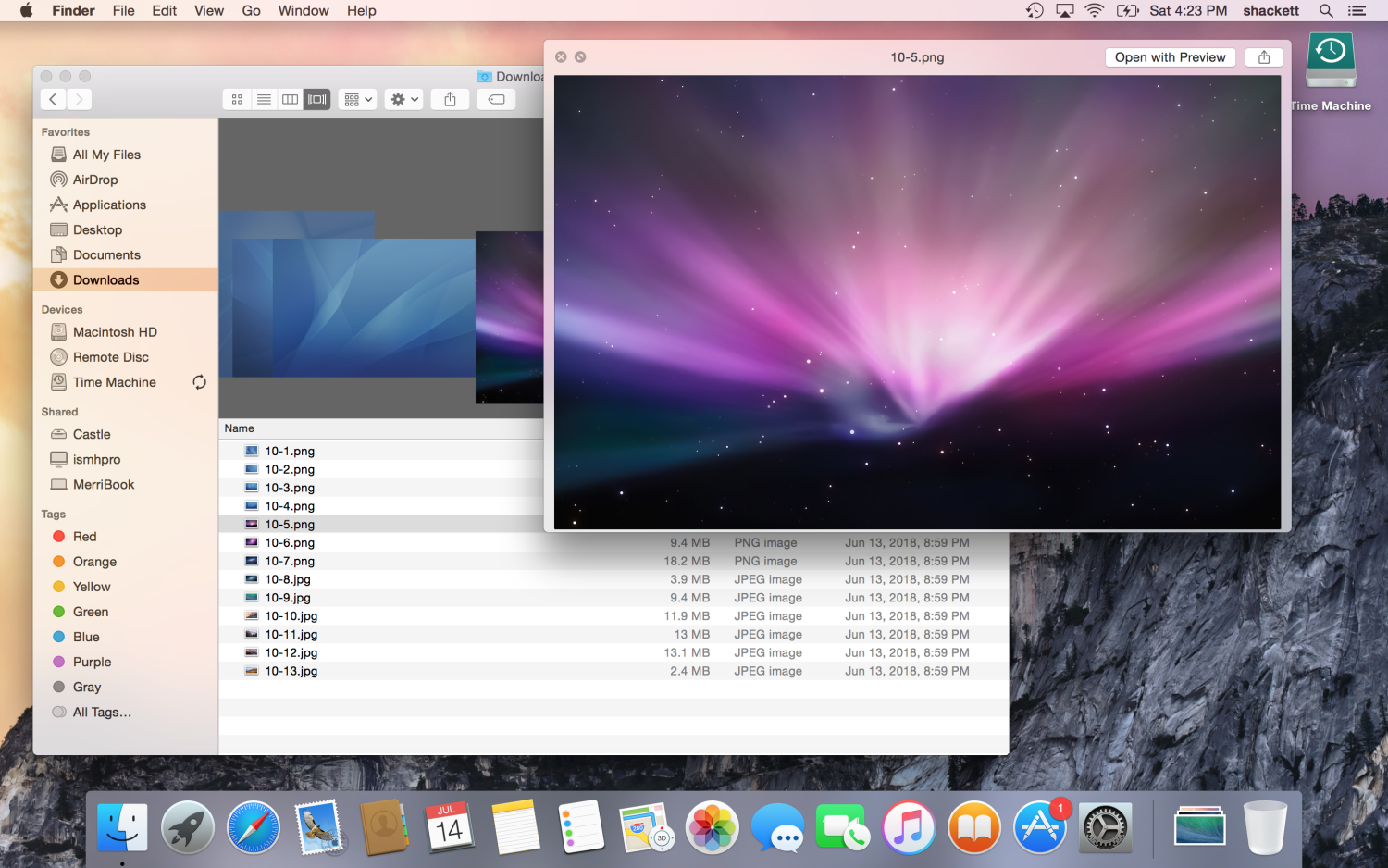The width and height of the screenshot is (1388, 868).
Task: Open the Action gear dropdown menu
Action: 404,99
